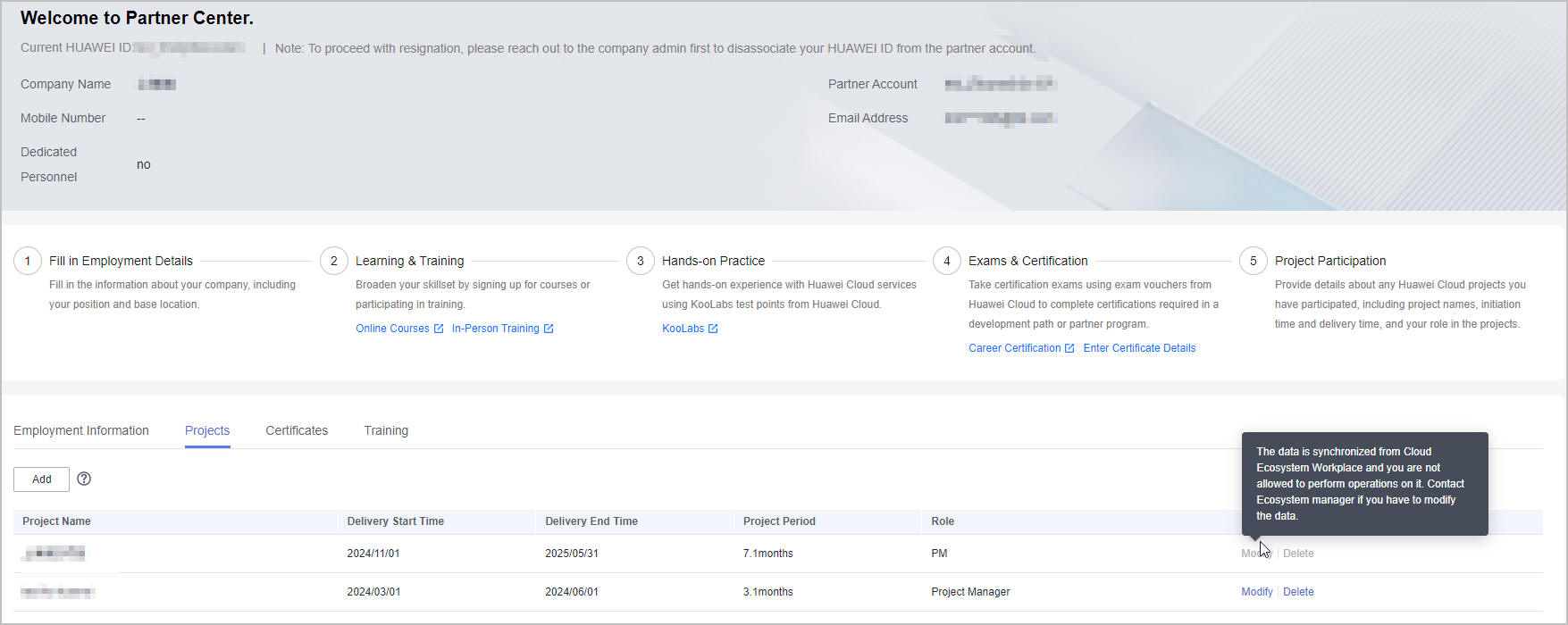1568x625 pixels.
Task: Click the Add button
Action: tap(41, 479)
